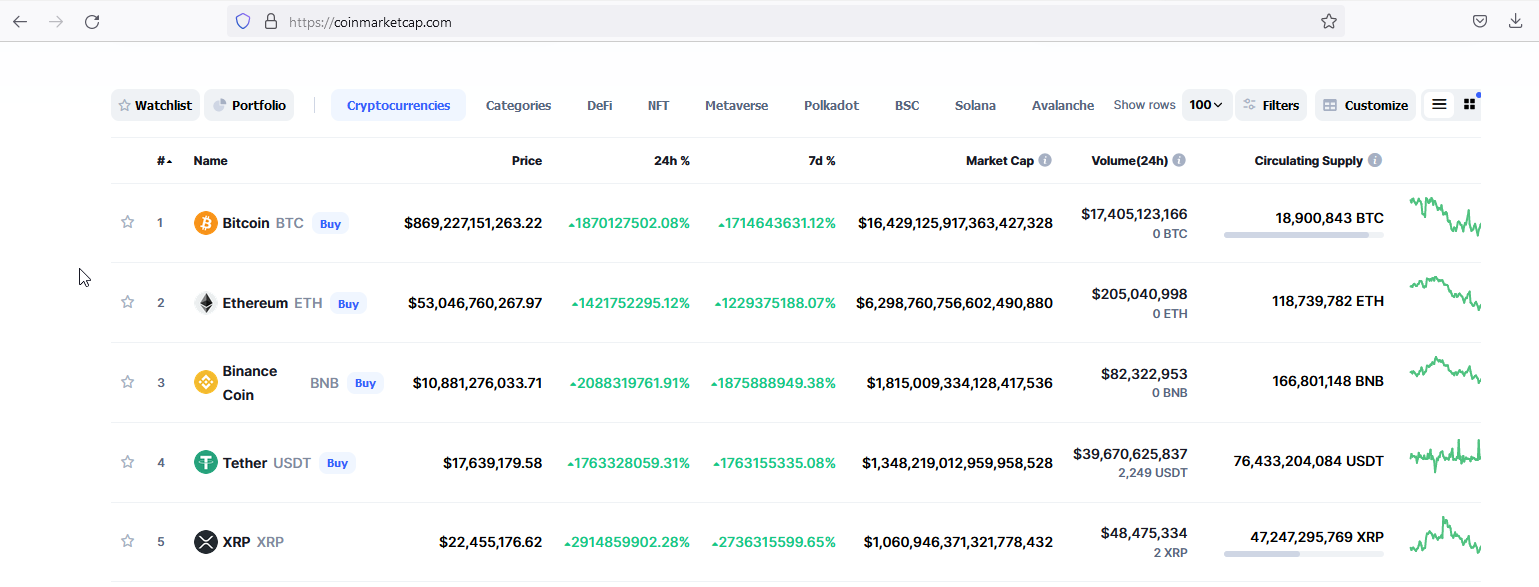Click the Customize button
Viewport: 1539px width, 587px height.
pos(1365,105)
